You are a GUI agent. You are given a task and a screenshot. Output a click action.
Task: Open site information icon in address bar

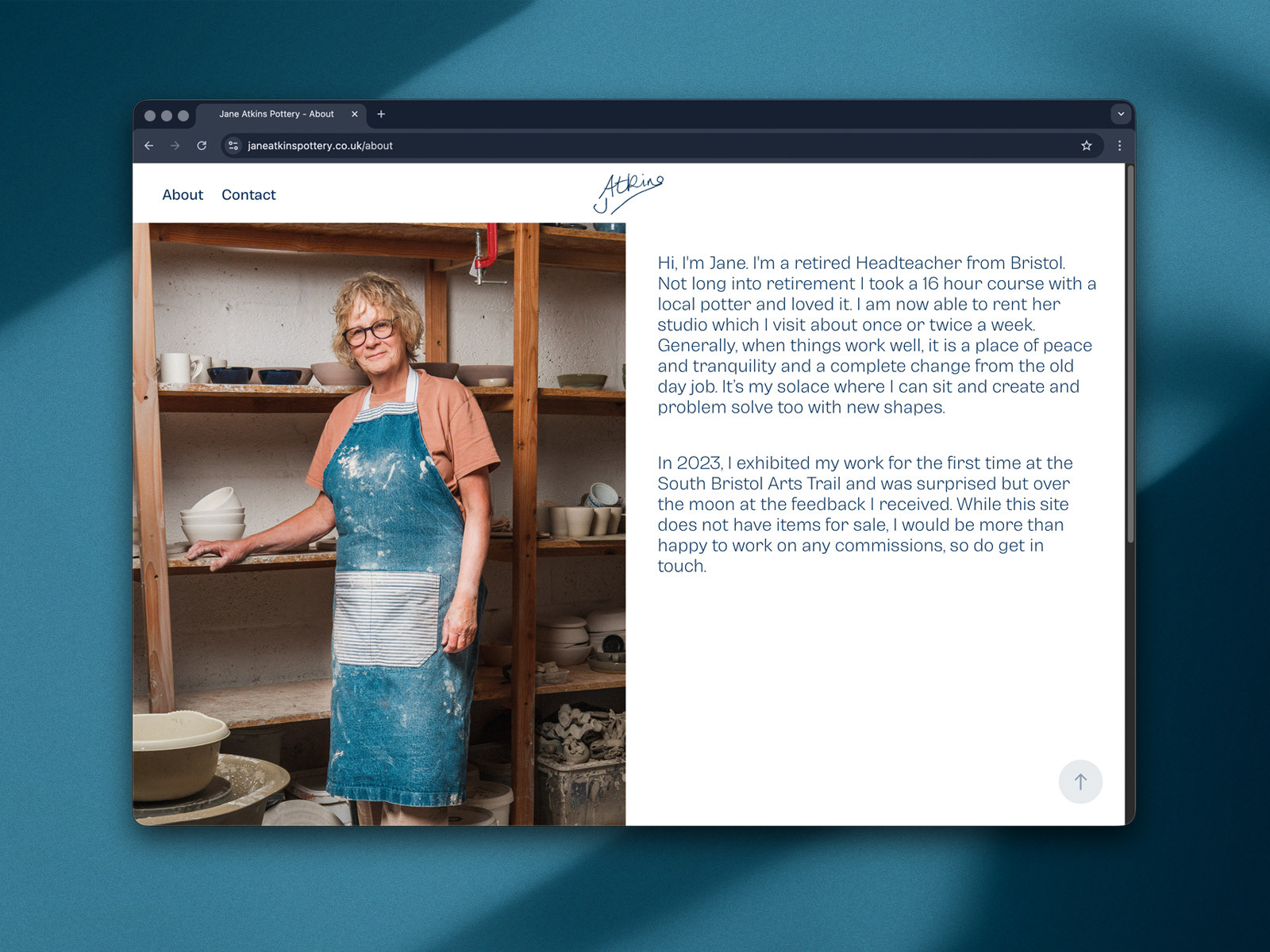click(x=233, y=146)
